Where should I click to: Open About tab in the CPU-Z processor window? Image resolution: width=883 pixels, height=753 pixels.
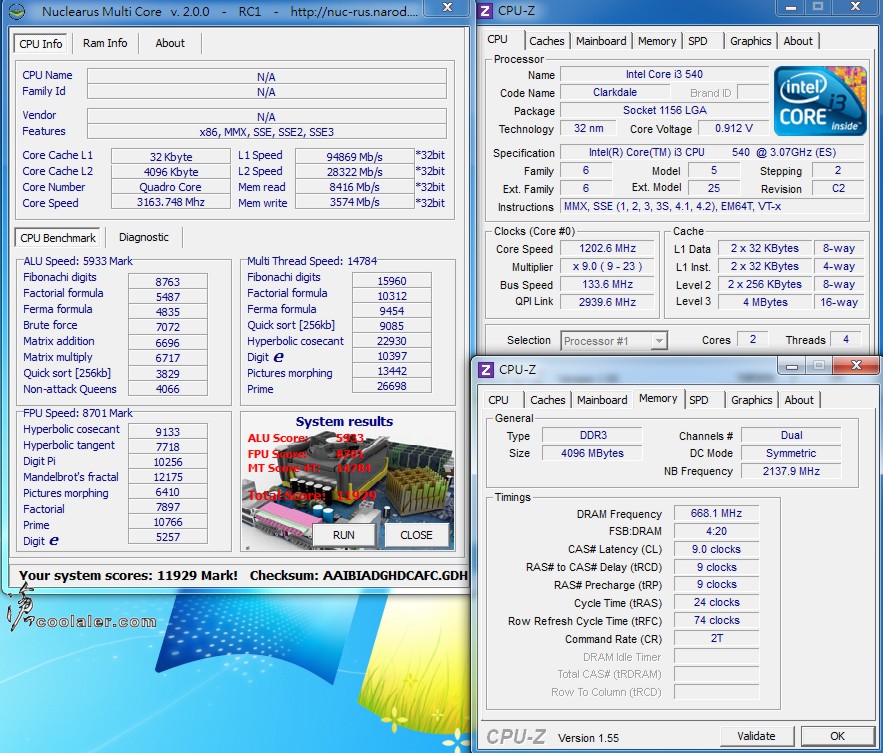[x=798, y=41]
